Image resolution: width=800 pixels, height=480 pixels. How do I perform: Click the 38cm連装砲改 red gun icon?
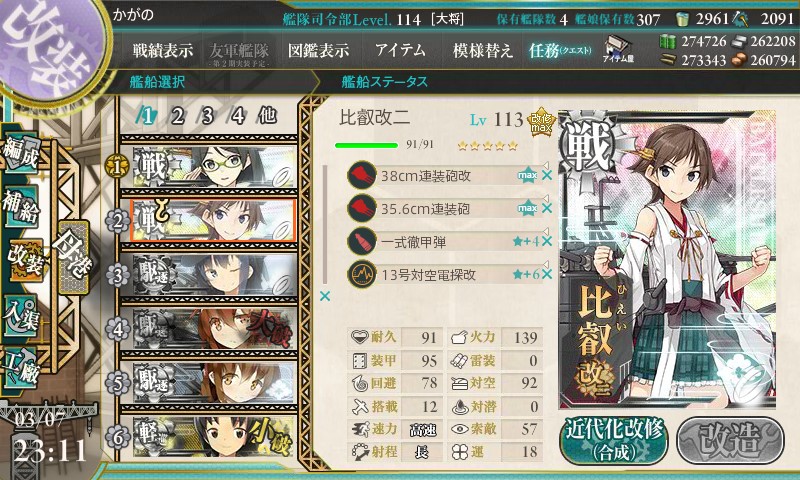[x=362, y=175]
